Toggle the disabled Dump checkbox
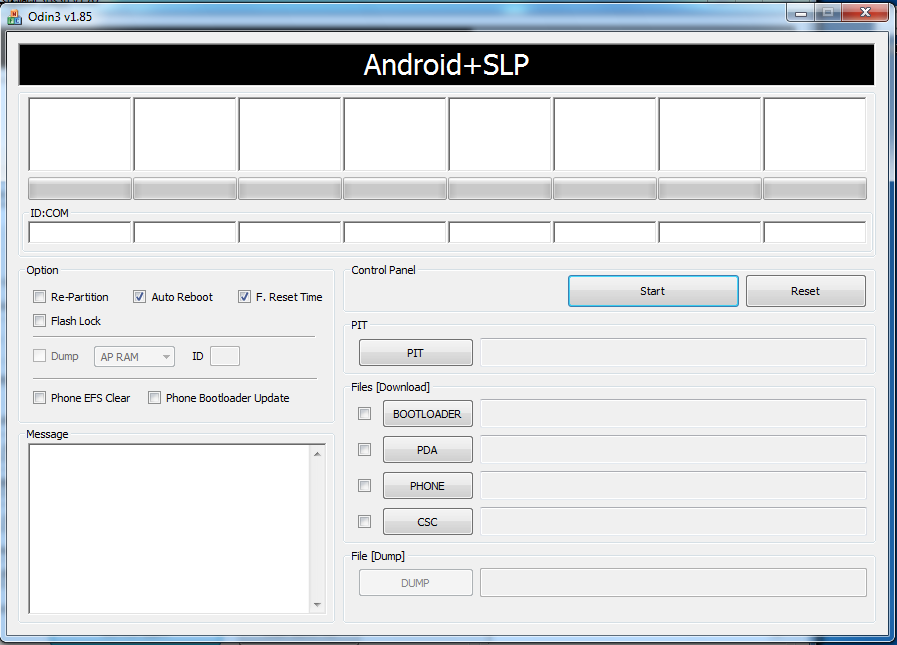Viewport: 897px width, 645px height. pyautogui.click(x=39, y=355)
